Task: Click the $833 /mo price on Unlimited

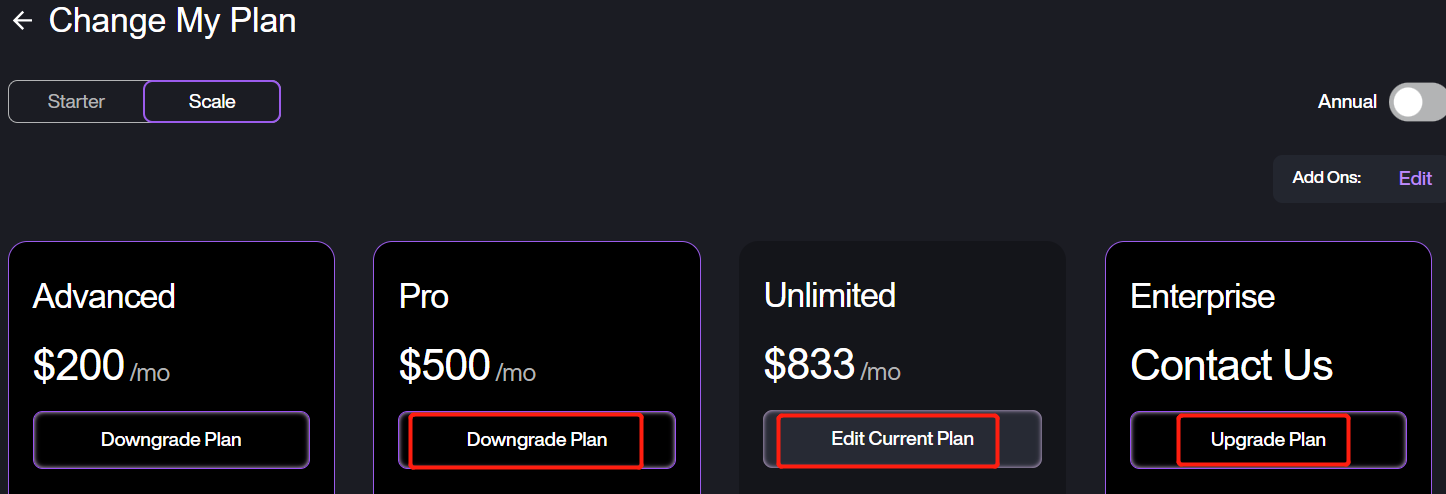Action: 831,365
